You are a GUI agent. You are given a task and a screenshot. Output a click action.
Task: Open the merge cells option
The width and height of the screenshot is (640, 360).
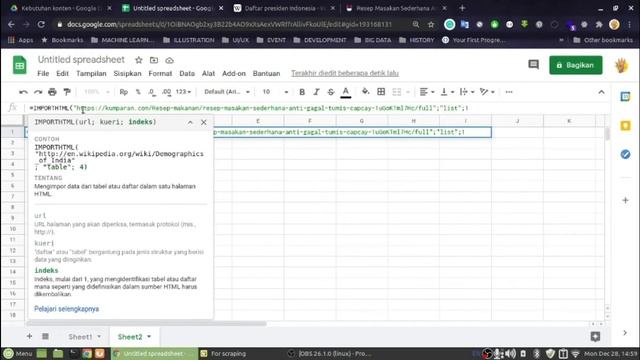(400, 92)
